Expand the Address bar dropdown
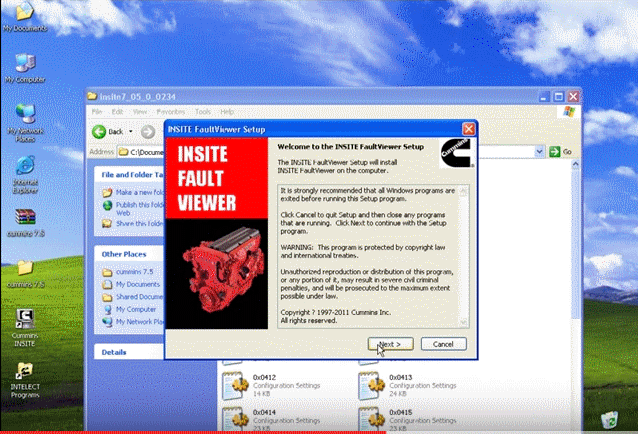The width and height of the screenshot is (638, 434). (539, 152)
